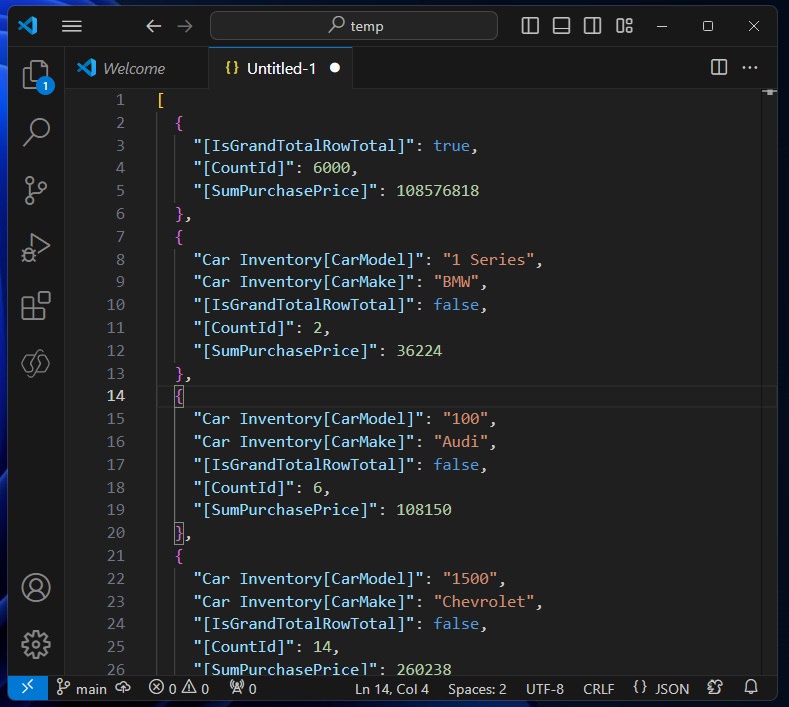The image size is (789, 707).
Task: Go back with the left arrow
Action: 153,26
